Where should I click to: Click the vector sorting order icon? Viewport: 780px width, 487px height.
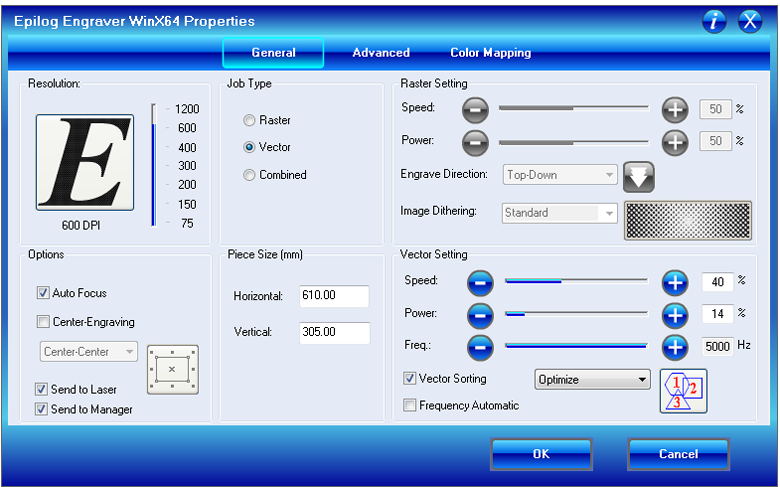pyautogui.click(x=683, y=391)
